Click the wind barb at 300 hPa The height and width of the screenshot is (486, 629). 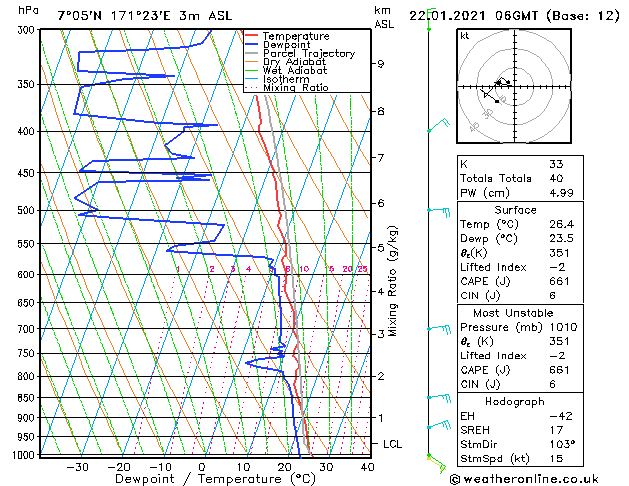(430, 26)
